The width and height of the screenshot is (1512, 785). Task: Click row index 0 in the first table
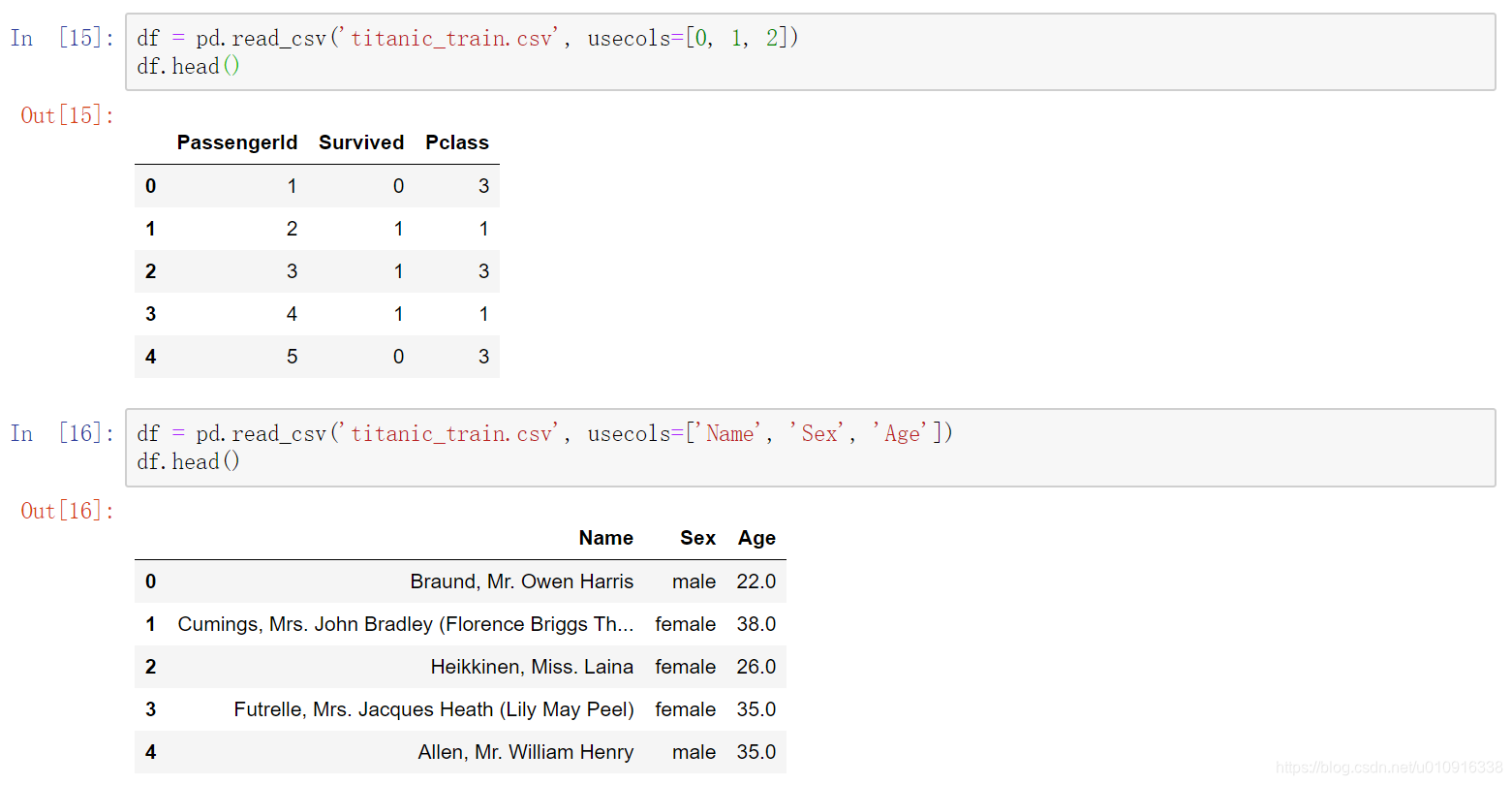point(150,185)
